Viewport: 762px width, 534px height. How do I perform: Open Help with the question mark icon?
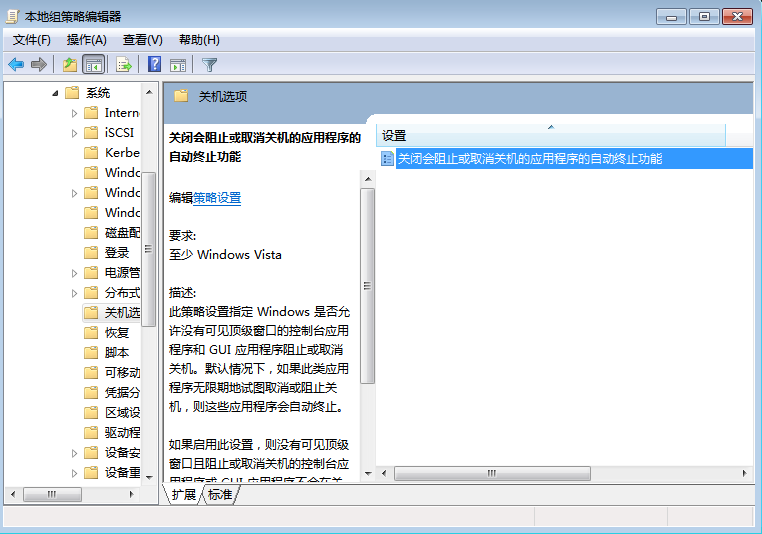(155, 64)
